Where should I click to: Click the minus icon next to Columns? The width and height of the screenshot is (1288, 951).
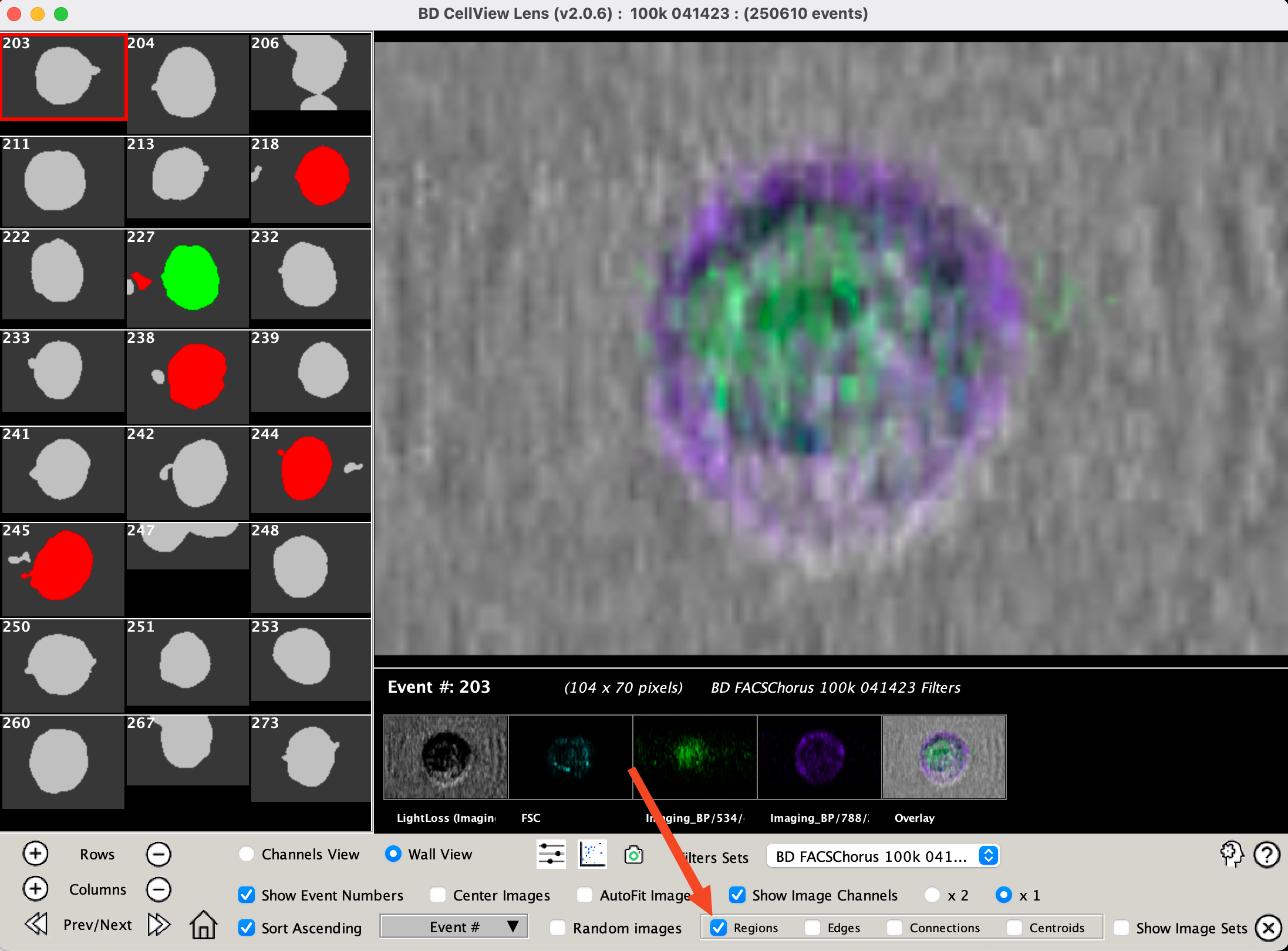(159, 889)
